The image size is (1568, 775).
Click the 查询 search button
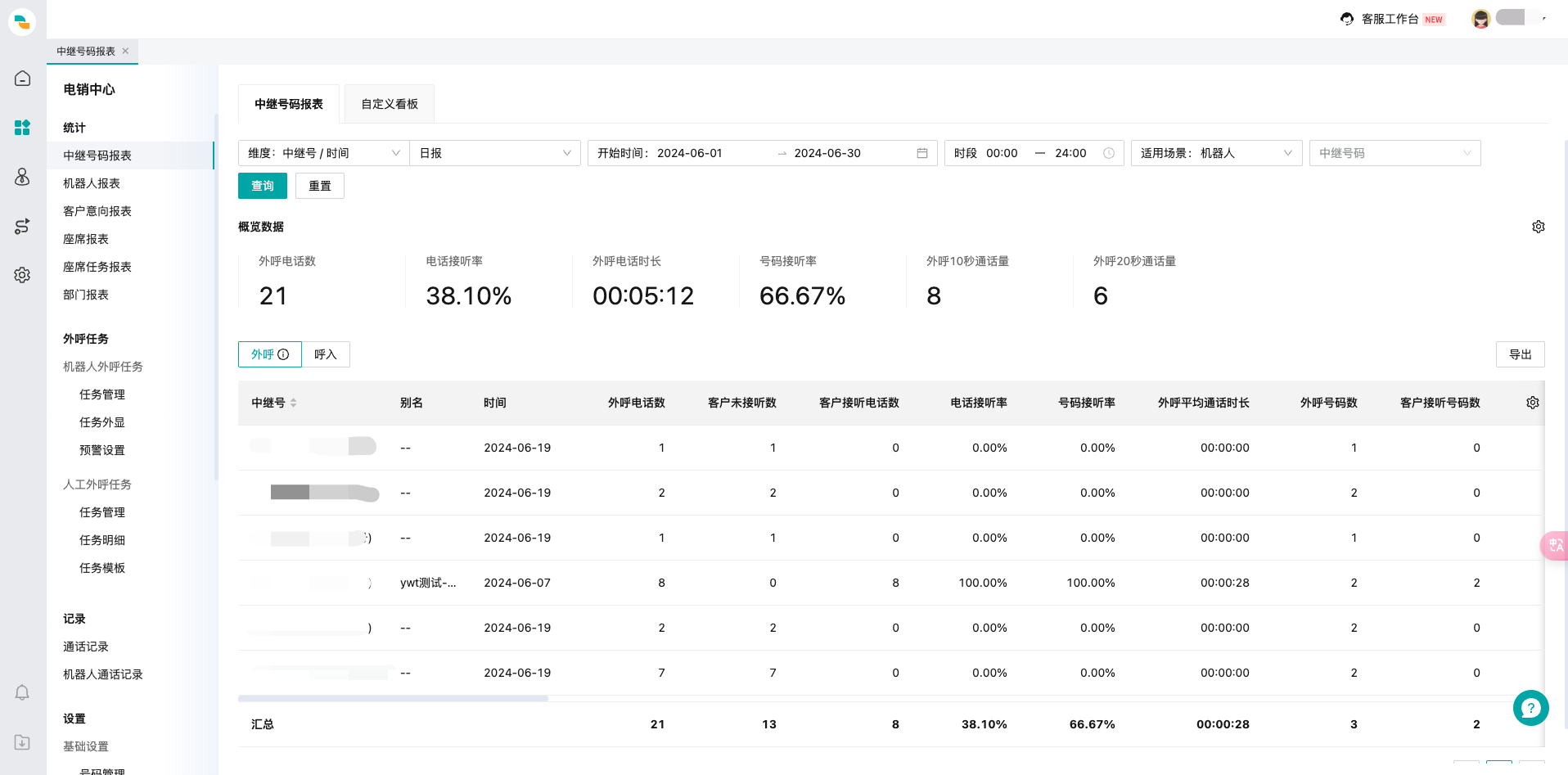pyautogui.click(x=263, y=186)
